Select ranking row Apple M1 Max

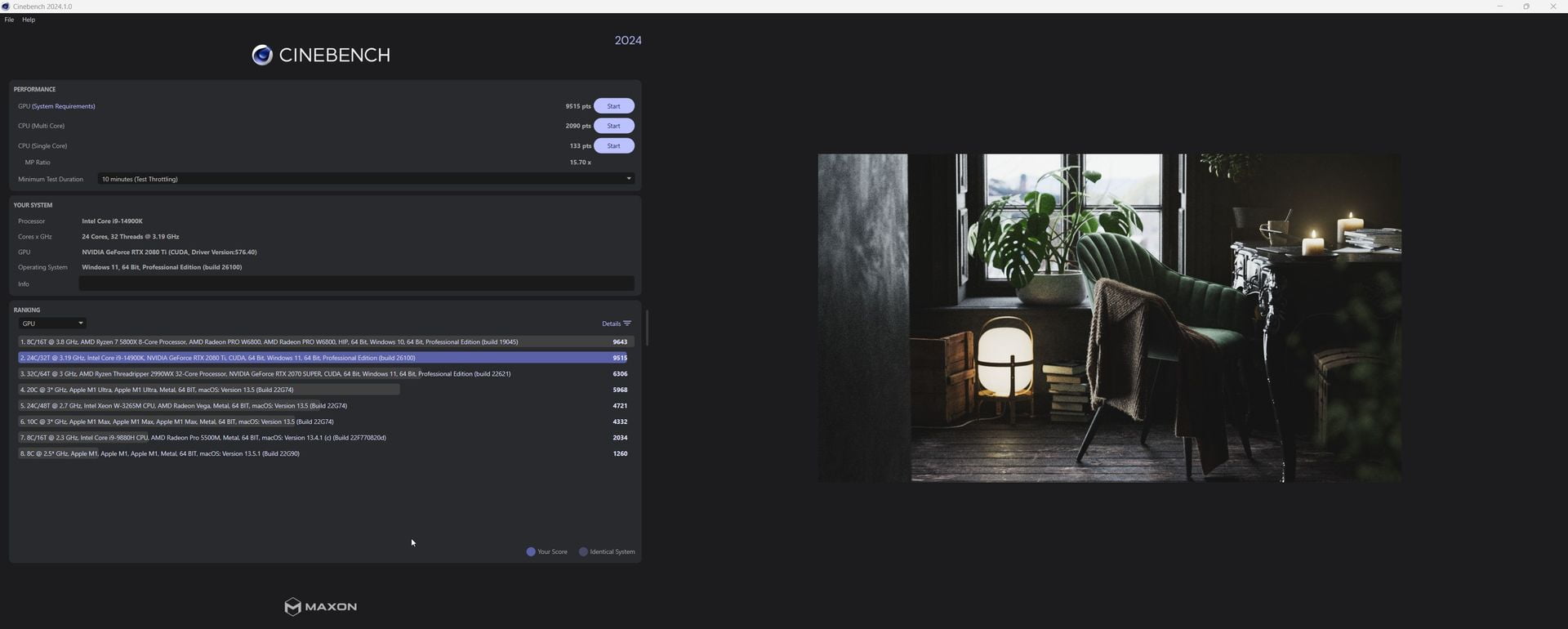(325, 422)
